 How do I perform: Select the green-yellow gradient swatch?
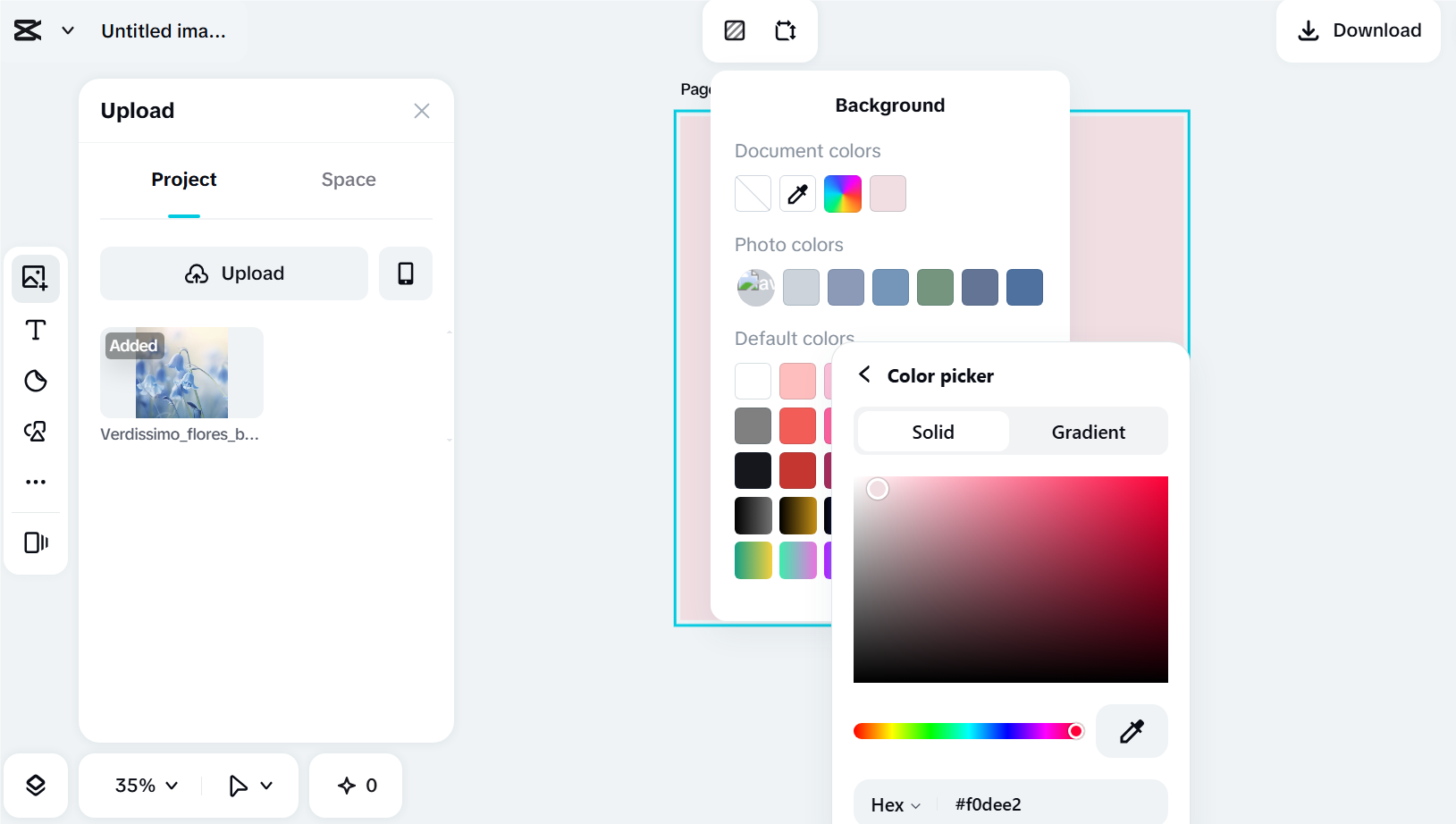tap(753, 560)
